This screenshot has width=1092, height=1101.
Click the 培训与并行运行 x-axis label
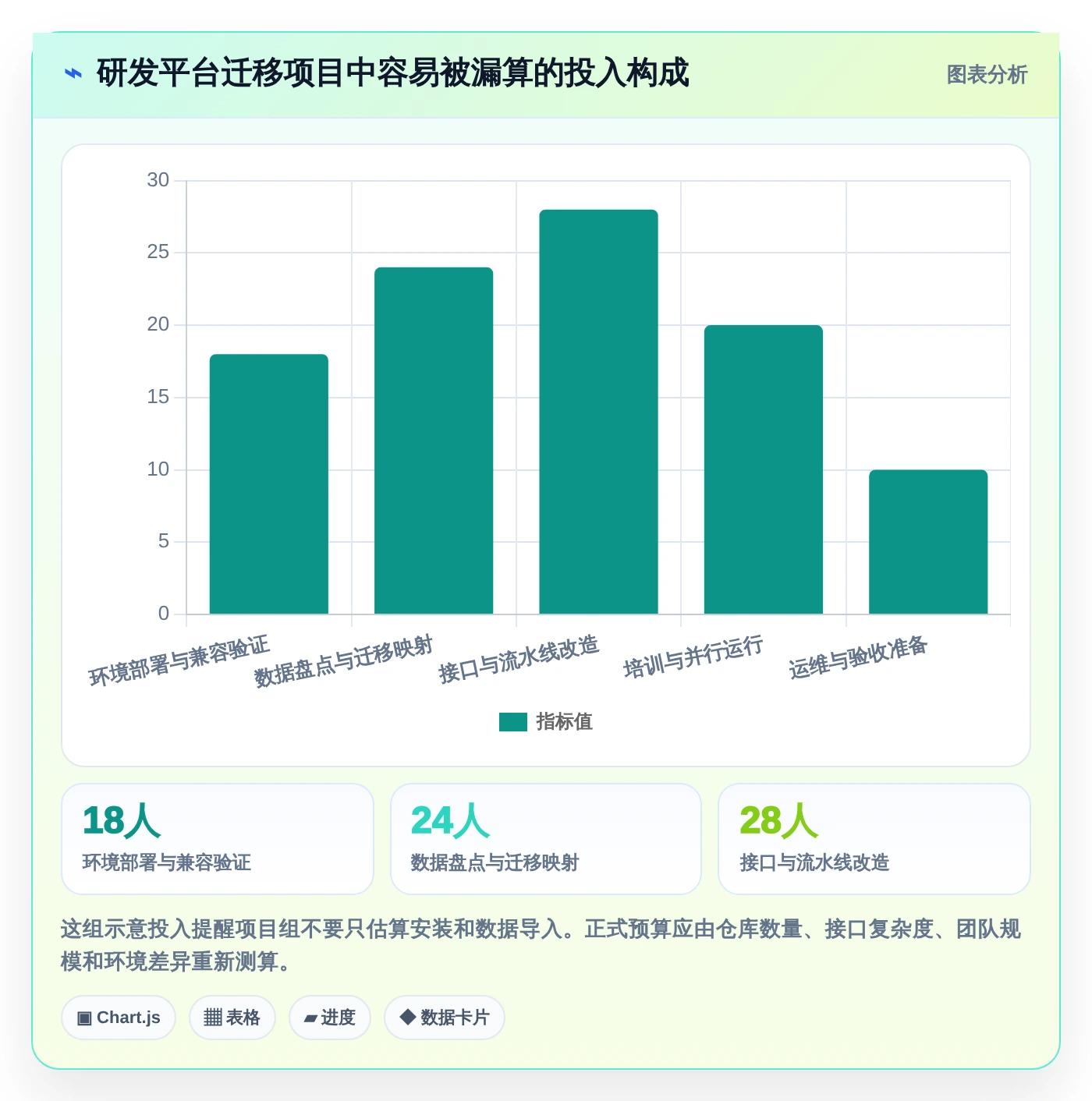pyautogui.click(x=693, y=657)
